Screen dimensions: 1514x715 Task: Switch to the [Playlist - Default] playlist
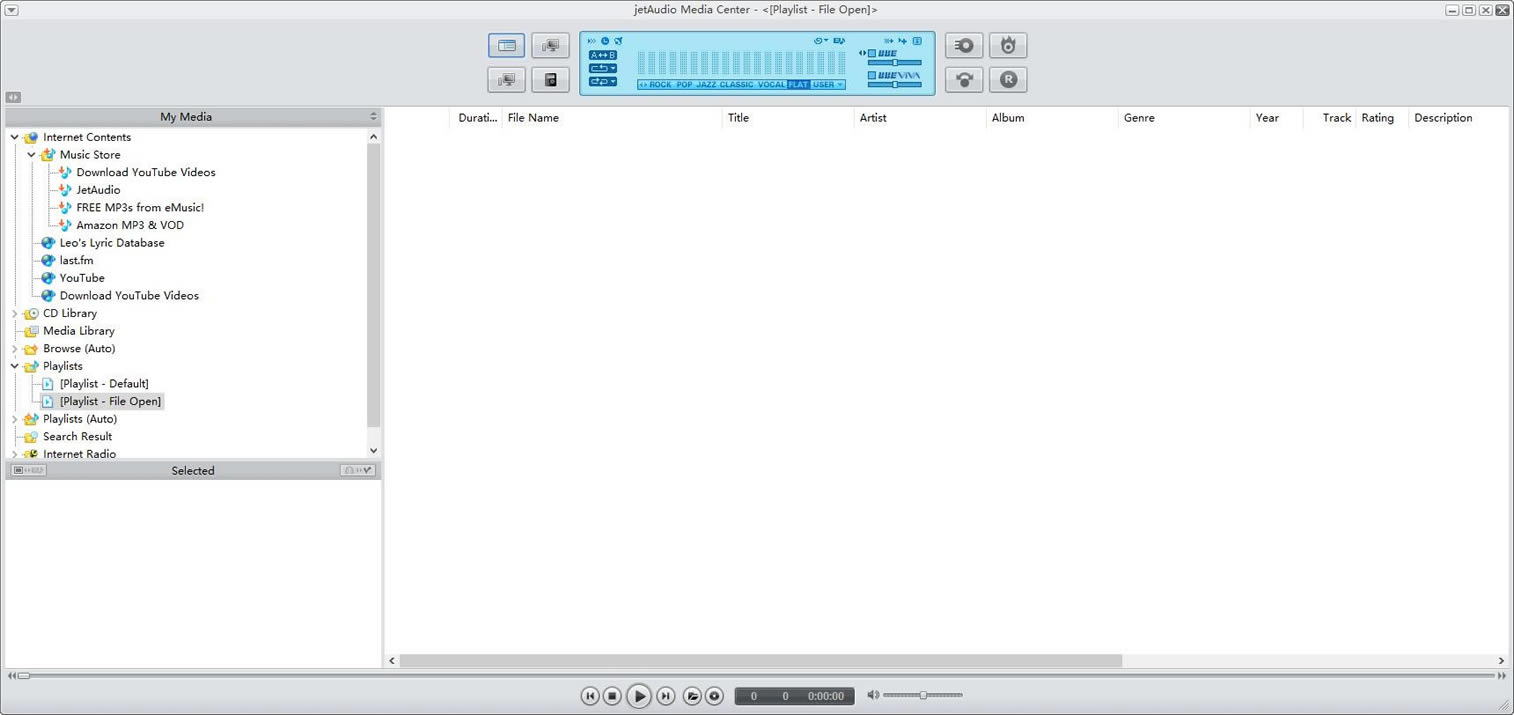click(104, 383)
